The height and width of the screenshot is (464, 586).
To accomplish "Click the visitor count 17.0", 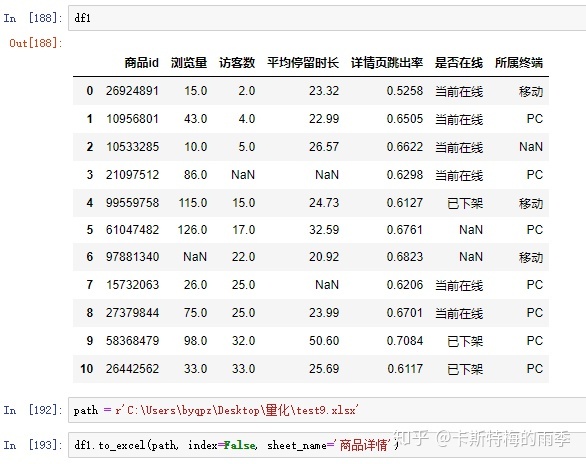I will click(244, 229).
